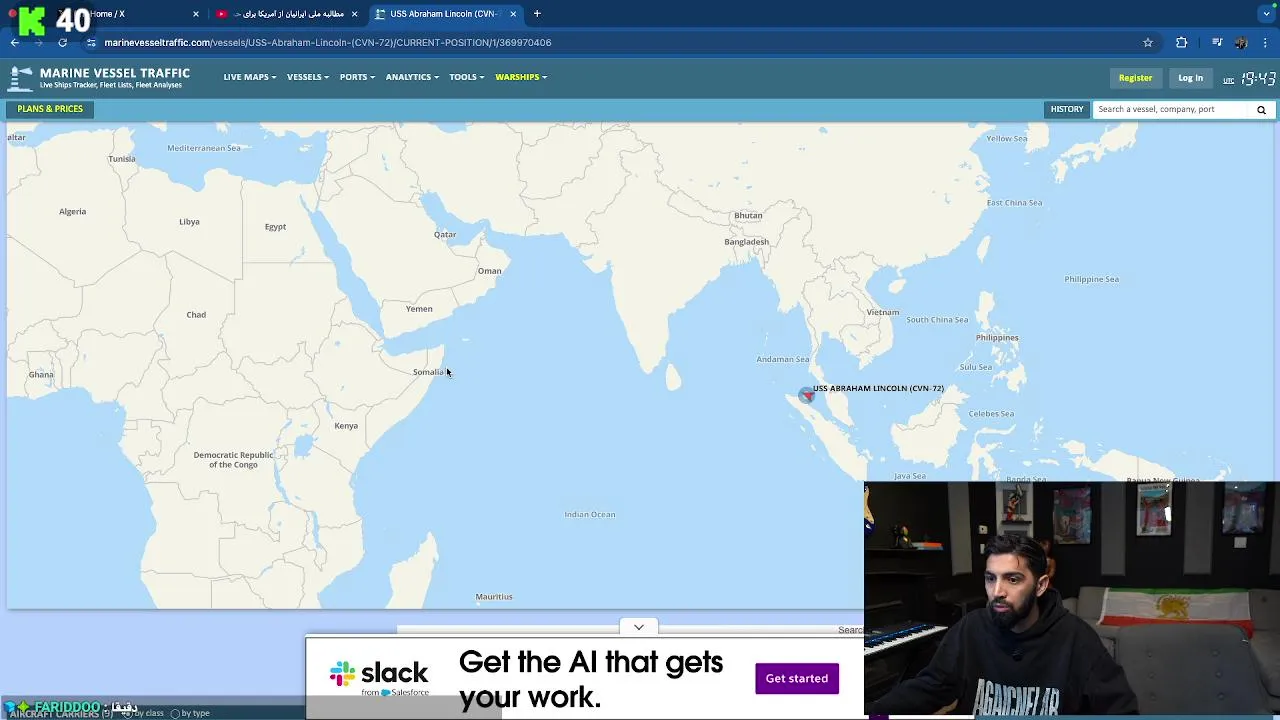Click the 'Qatar' map label

click(445, 235)
